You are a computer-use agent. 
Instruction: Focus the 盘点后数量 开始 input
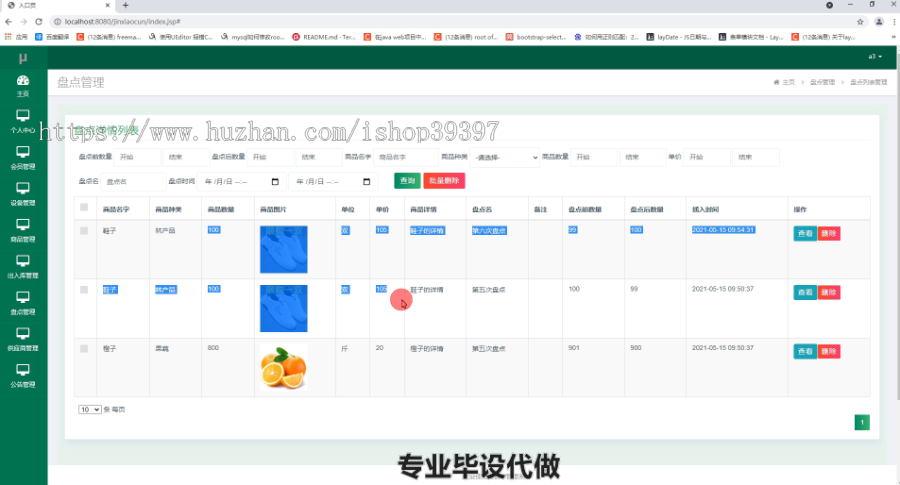[270, 157]
